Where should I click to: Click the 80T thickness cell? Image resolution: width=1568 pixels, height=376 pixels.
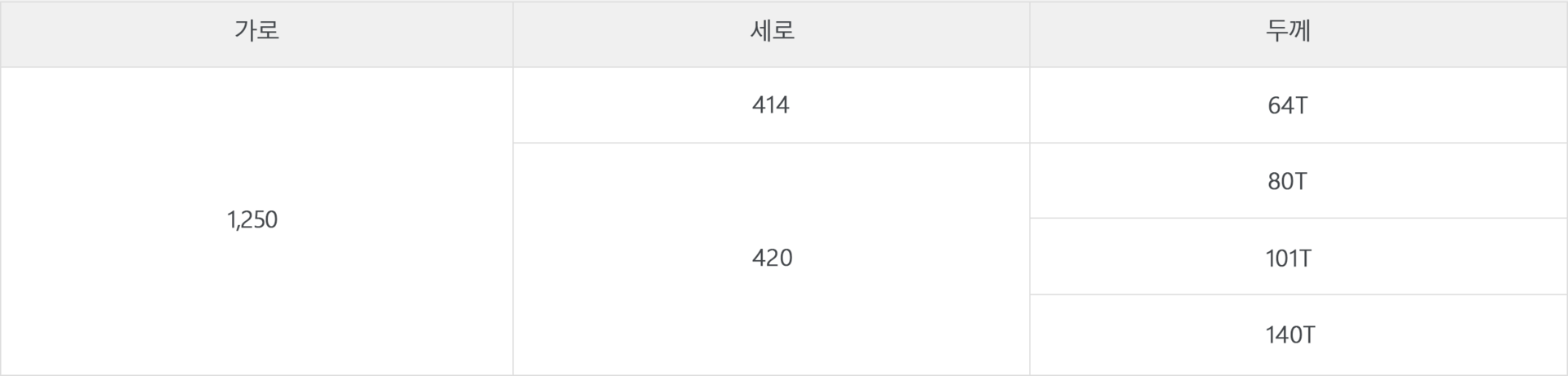click(x=1288, y=181)
